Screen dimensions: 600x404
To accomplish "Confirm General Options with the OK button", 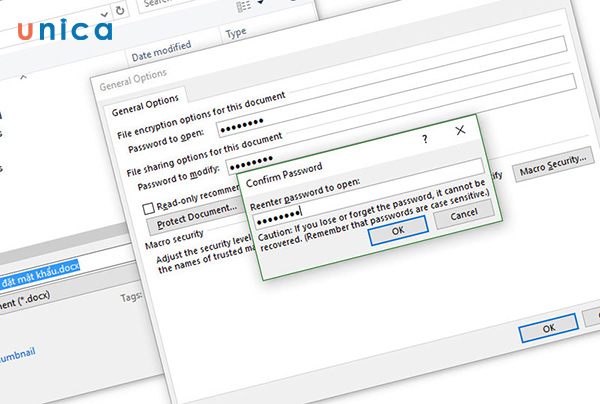I will pos(548,328).
